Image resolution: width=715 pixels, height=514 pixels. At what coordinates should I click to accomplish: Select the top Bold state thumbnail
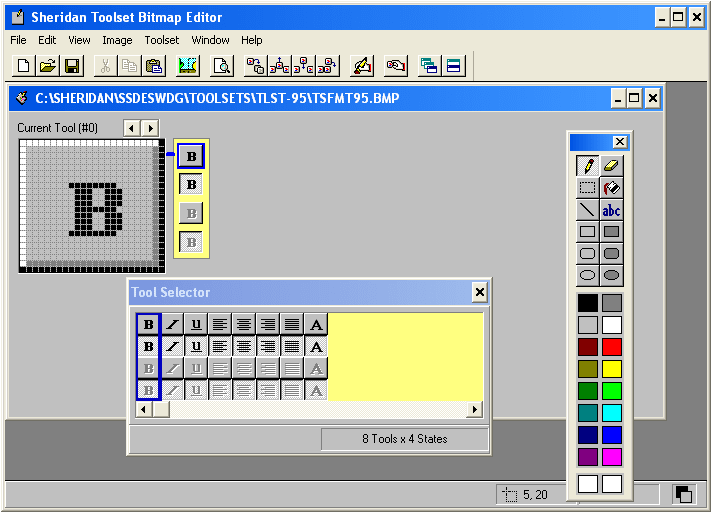[191, 156]
